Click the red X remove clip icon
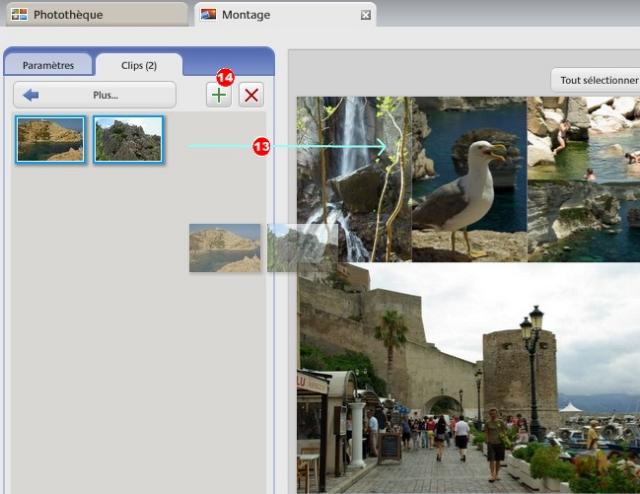Screen dimensions: 640x494 (251, 96)
